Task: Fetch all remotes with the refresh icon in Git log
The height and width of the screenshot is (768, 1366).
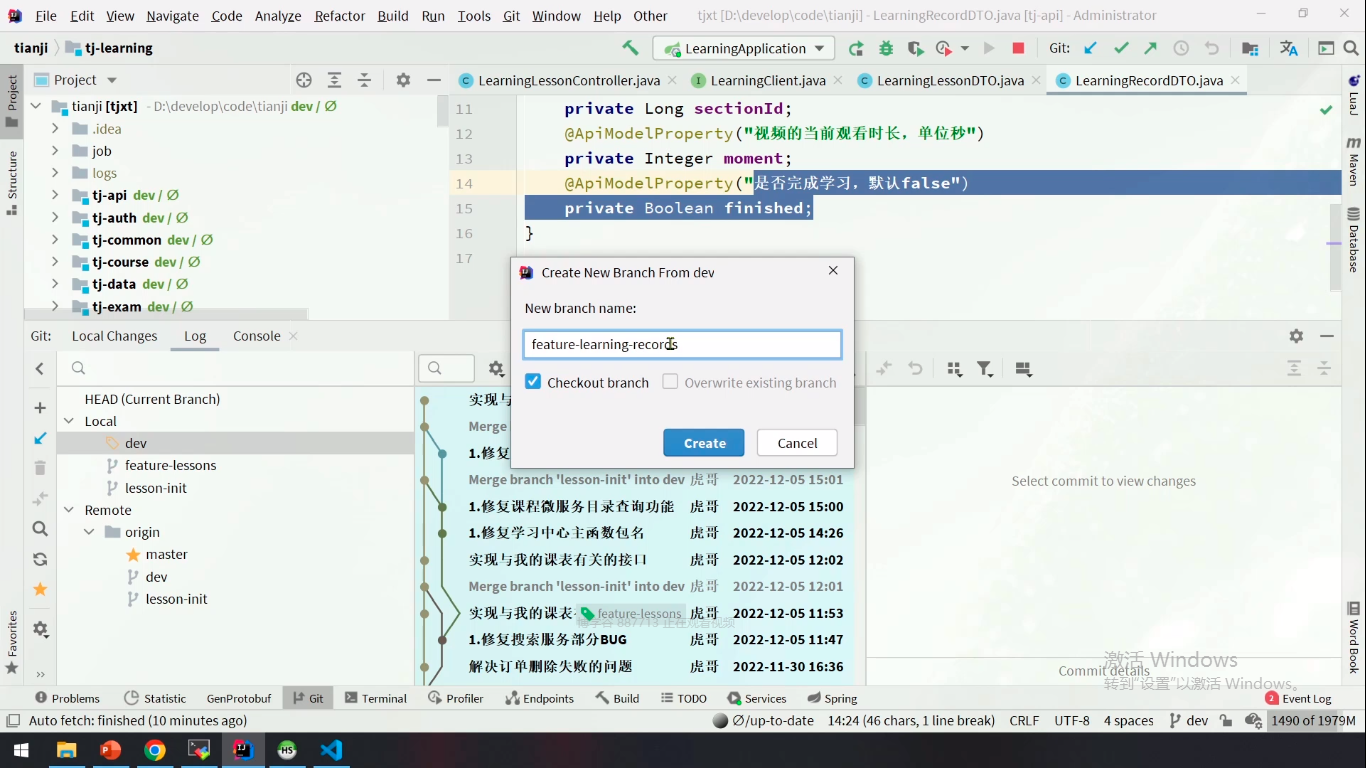Action: pos(40,559)
